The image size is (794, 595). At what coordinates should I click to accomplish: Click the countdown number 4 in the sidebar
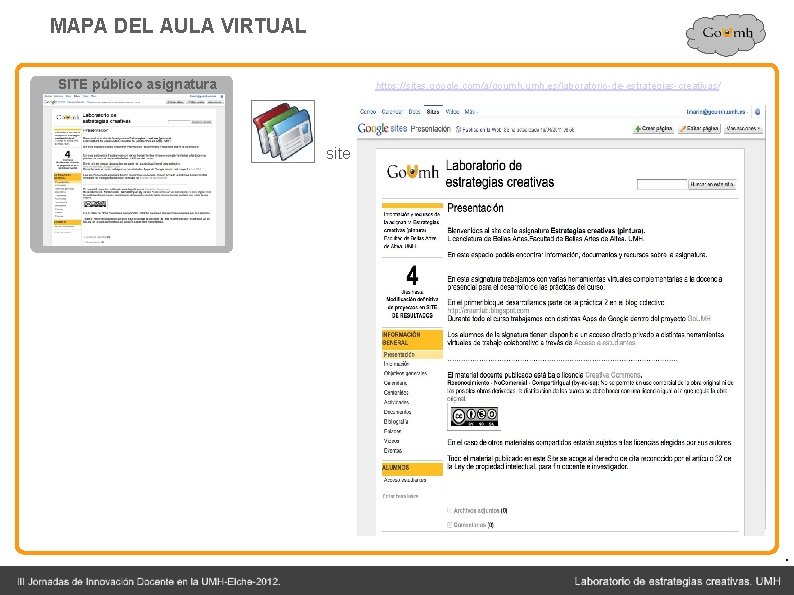(x=412, y=276)
